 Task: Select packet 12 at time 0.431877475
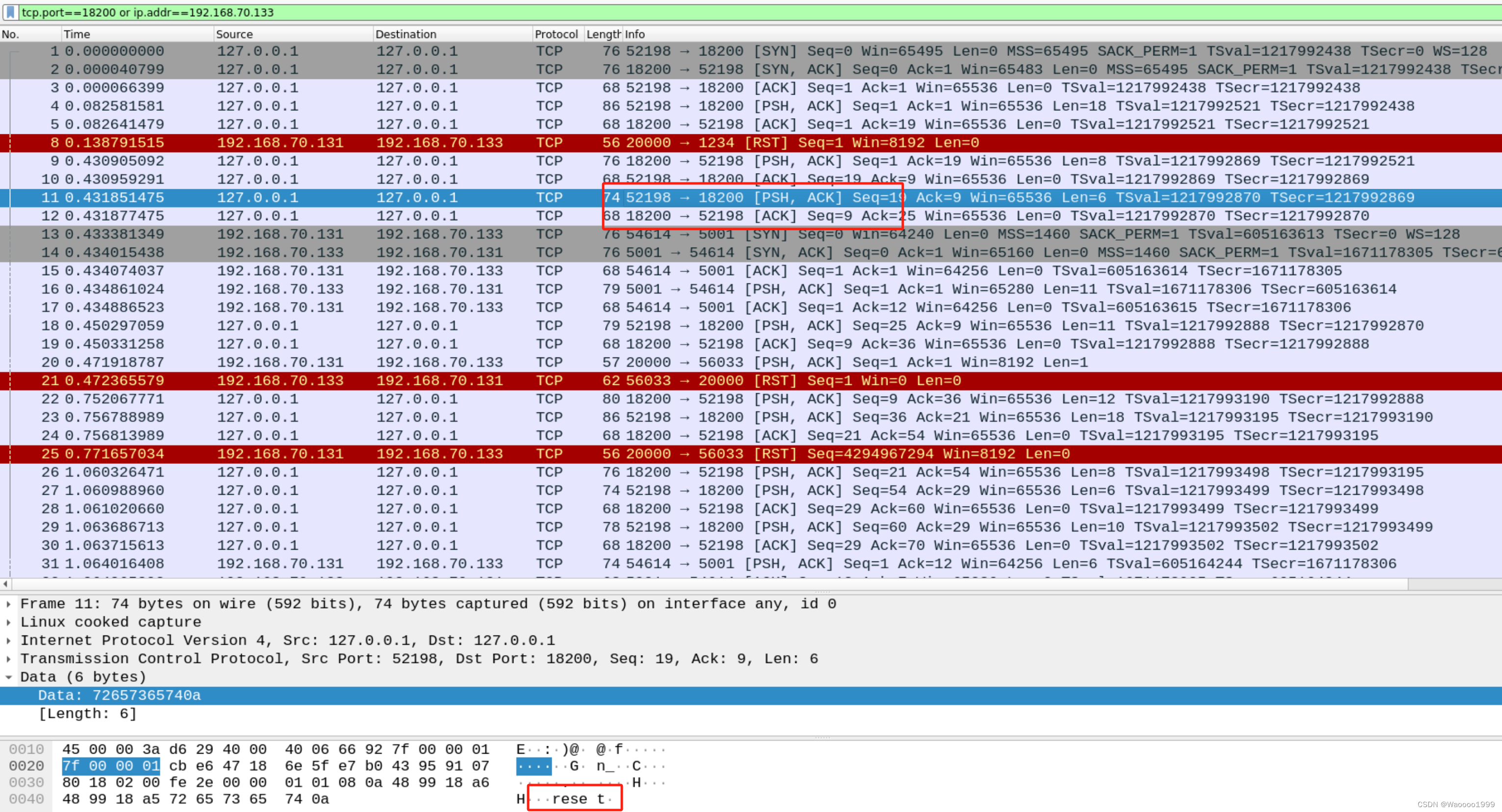pyautogui.click(x=751, y=216)
